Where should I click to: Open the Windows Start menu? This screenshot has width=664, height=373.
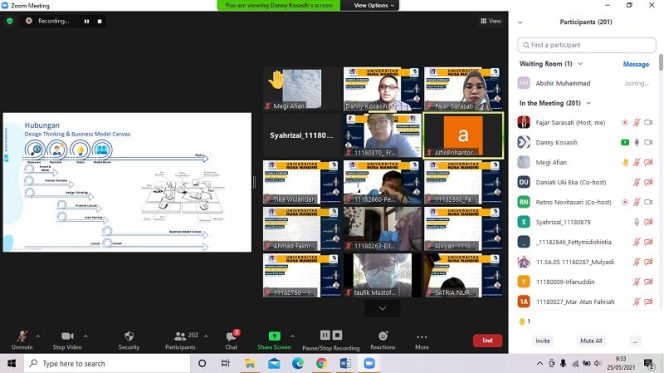coord(11,363)
